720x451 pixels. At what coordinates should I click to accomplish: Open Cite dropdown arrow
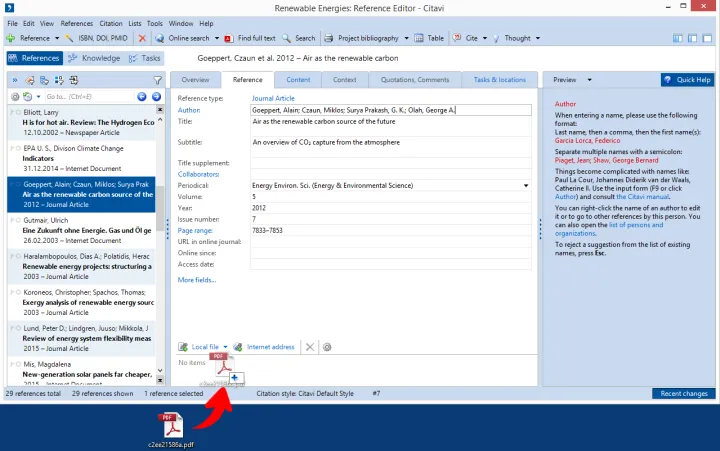coord(485,38)
